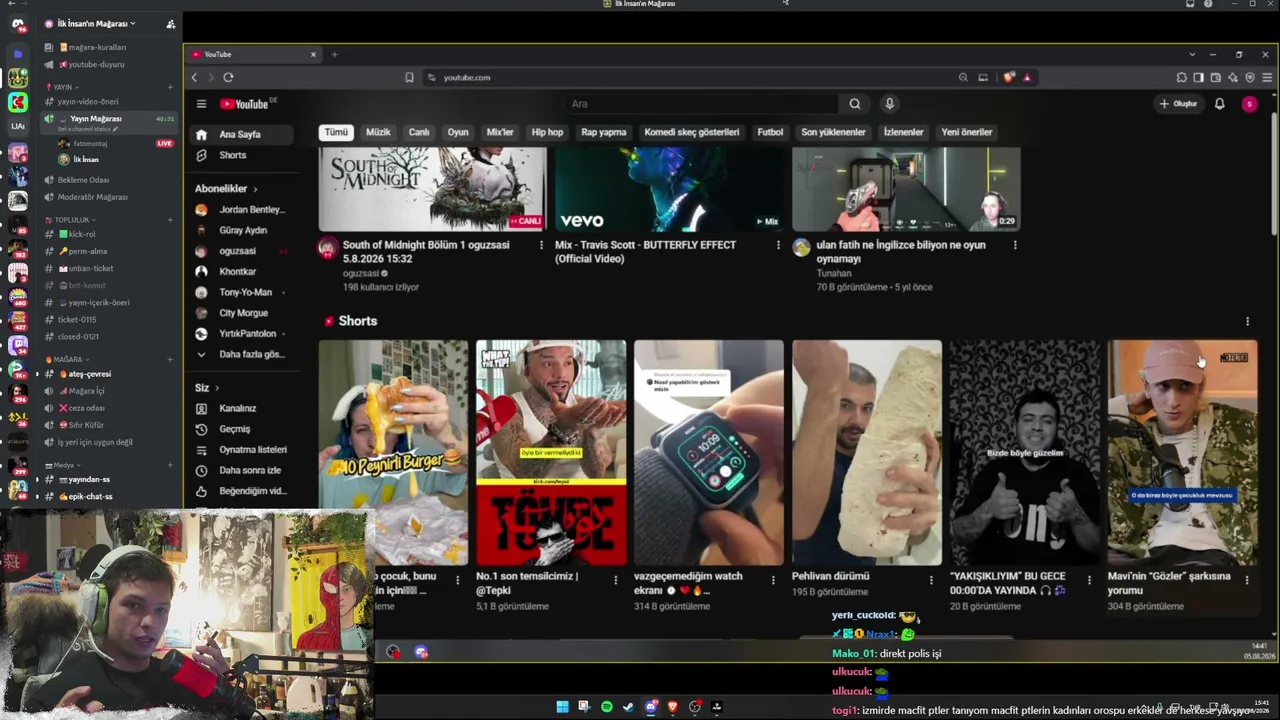Image resolution: width=1280 pixels, height=720 pixels.
Task: Open the browser wallet icon
Action: pyautogui.click(x=1215, y=77)
